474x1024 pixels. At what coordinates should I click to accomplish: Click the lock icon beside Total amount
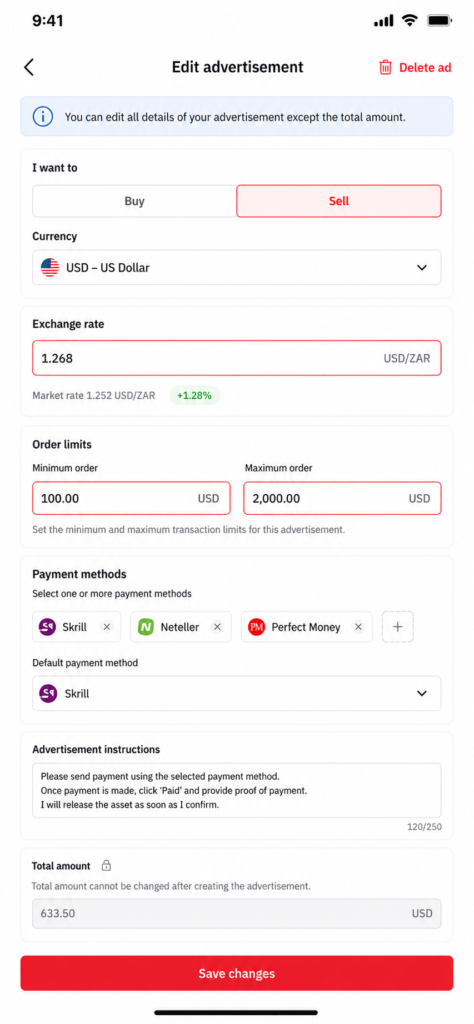(106, 866)
